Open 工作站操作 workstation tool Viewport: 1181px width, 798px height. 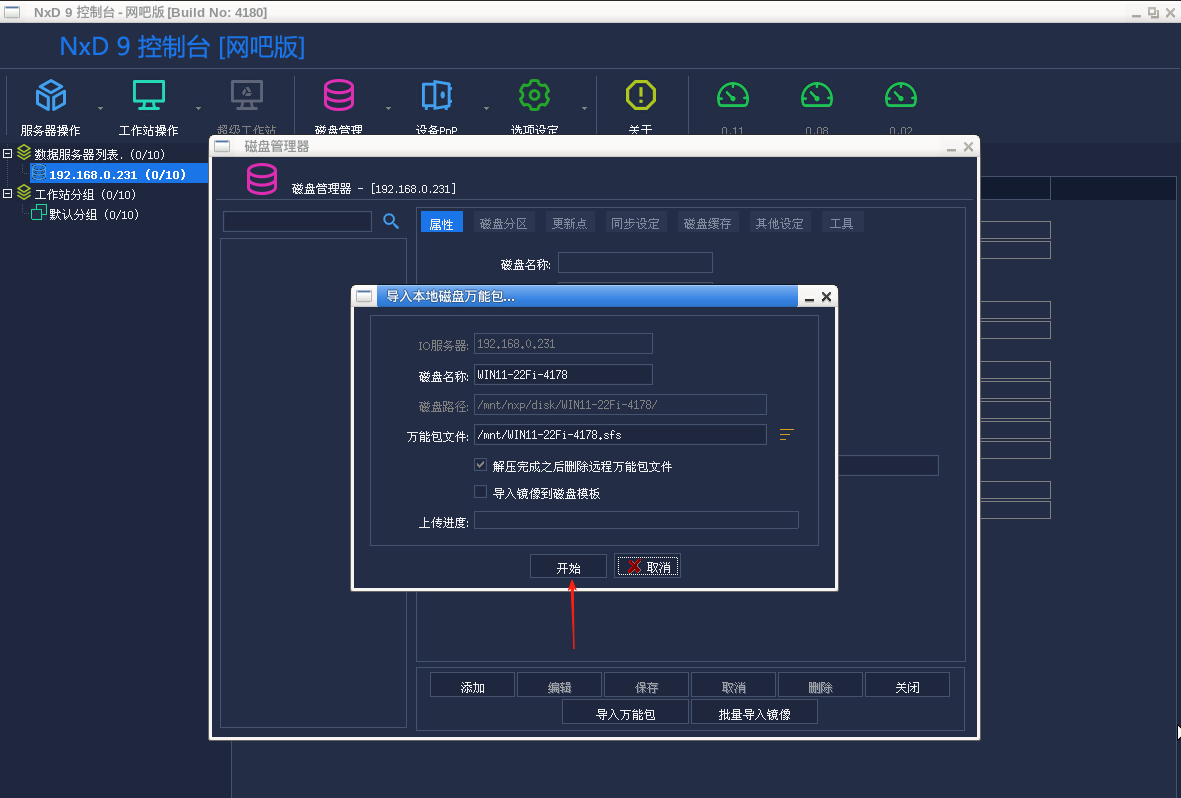148,96
